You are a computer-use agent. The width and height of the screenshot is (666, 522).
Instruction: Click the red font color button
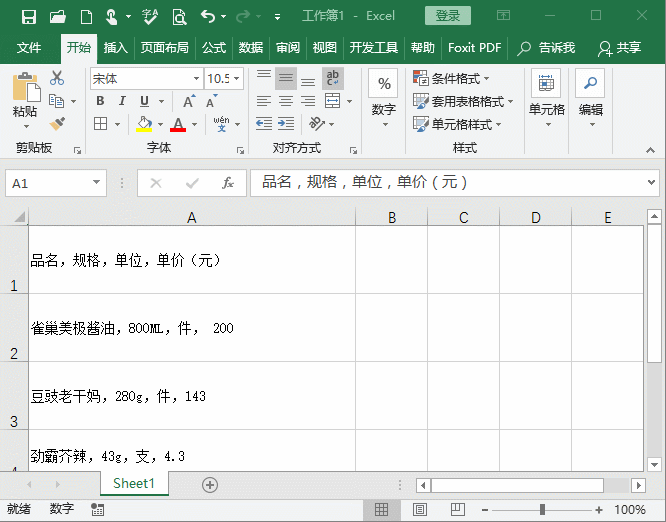pyautogui.click(x=178, y=124)
